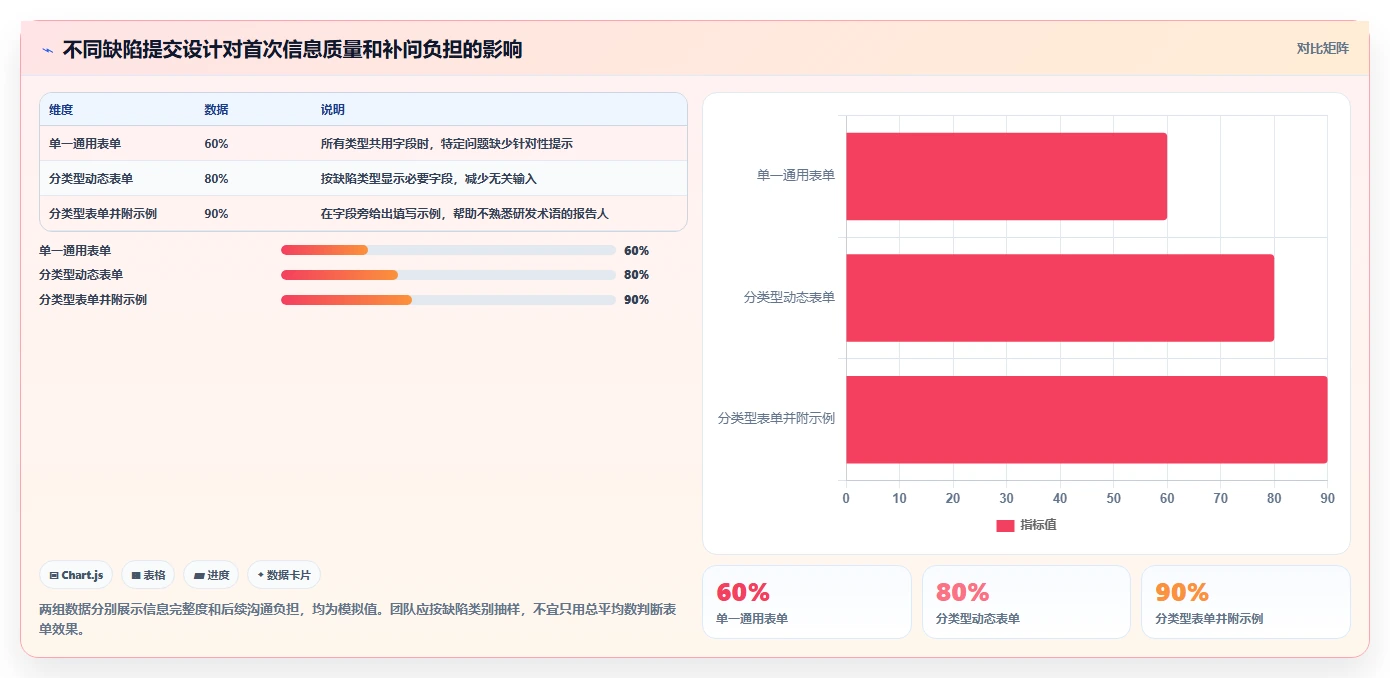Screen dimensions: 1390x678
Task: Click the 数据卡片 tag chip
Action: tap(284, 575)
